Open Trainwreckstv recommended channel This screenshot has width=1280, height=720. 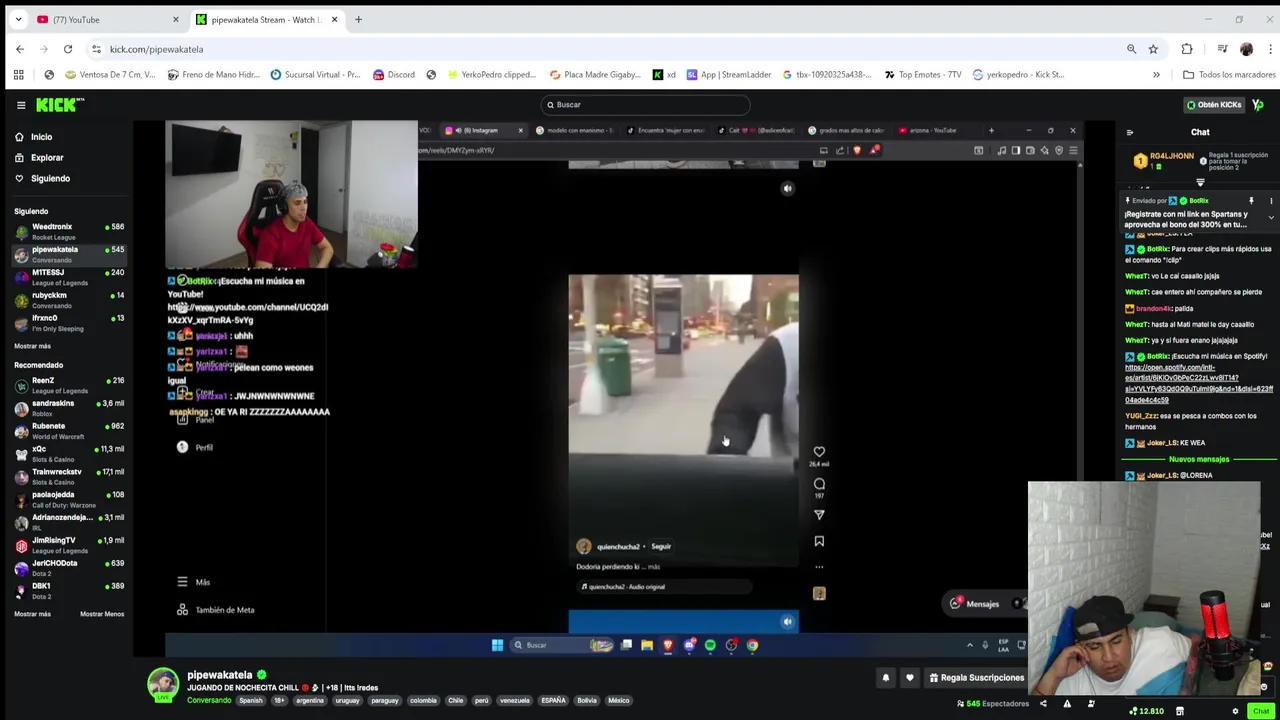(70, 477)
